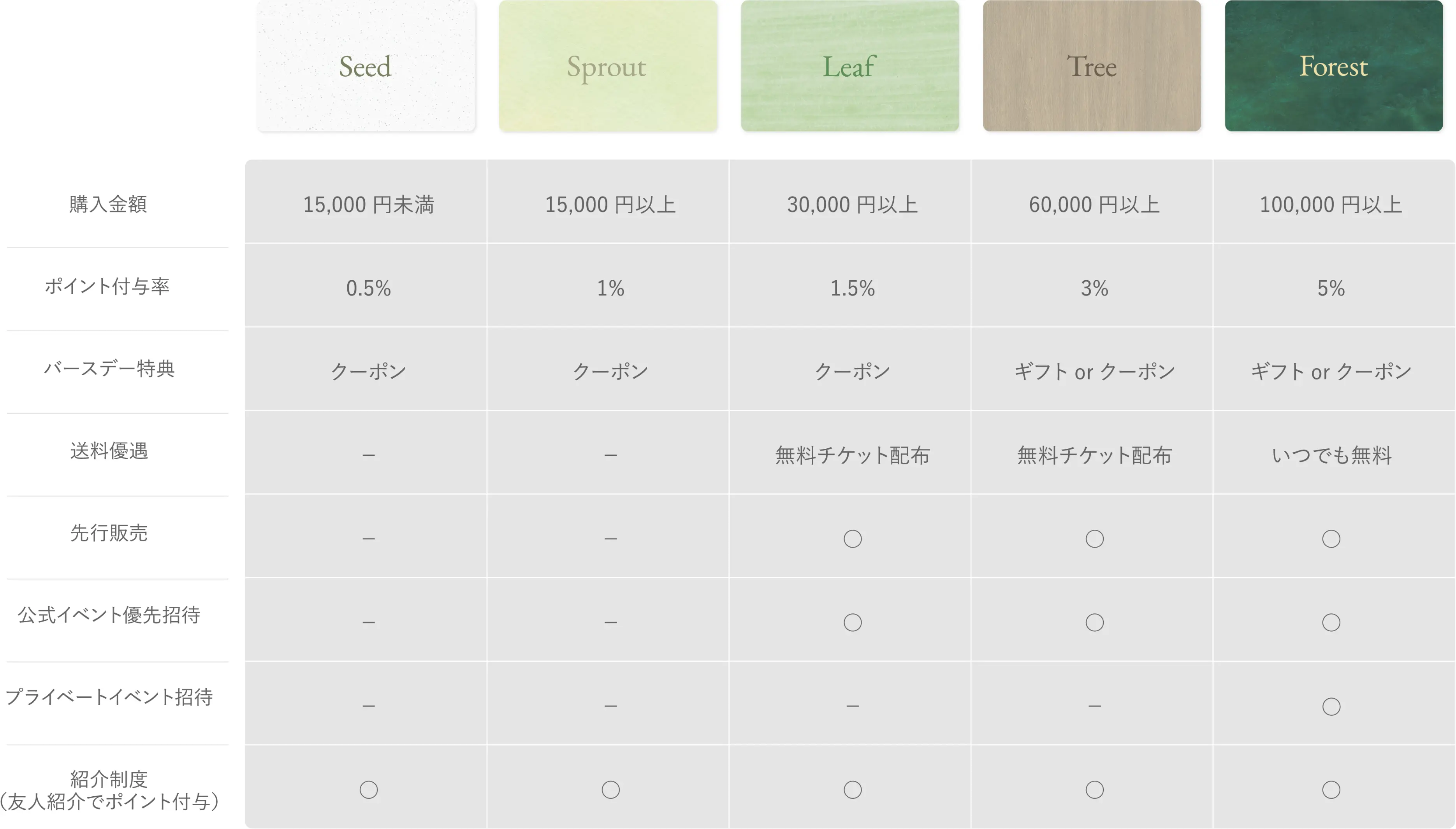Viewport: 1456px width, 829px height.
Task: Click the circle for Leaf under 先行販売
Action: pos(853,539)
